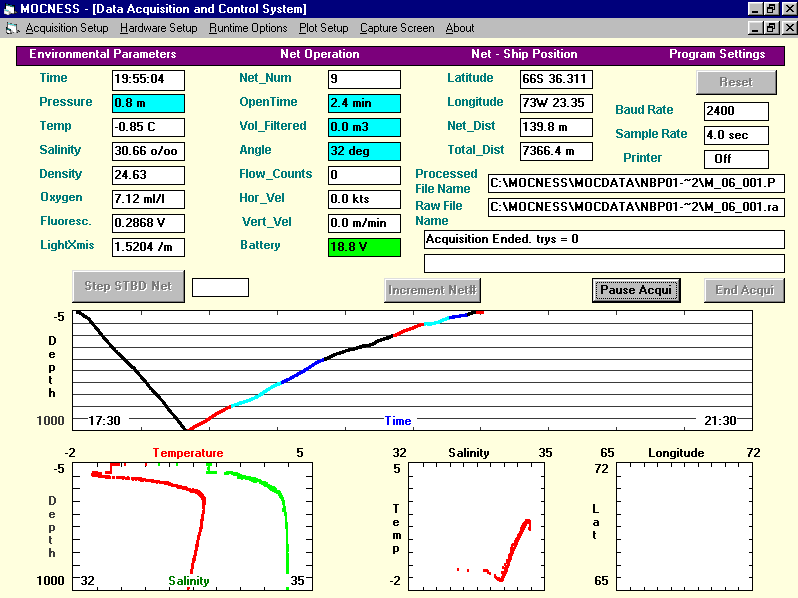Click the Hor_Vel value 0.0 kts
The width and height of the screenshot is (798, 598).
364,199
